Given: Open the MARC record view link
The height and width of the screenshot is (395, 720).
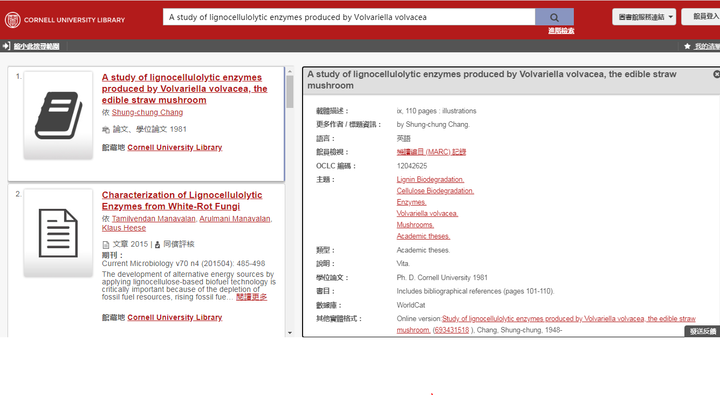Looking at the screenshot, I should point(431,152).
